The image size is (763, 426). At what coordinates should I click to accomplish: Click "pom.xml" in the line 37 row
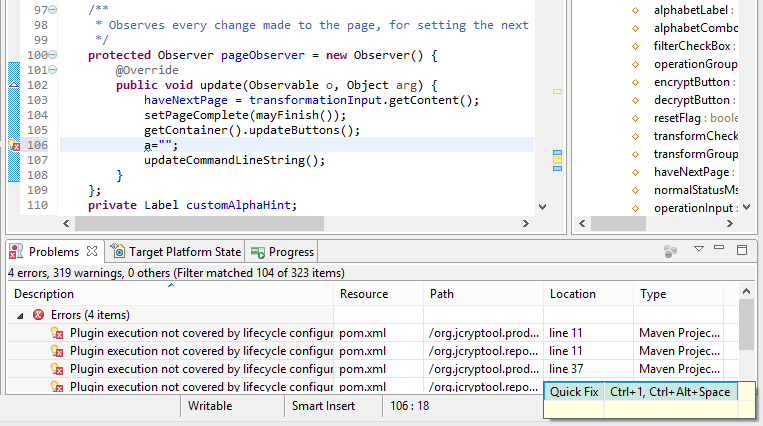pyautogui.click(x=363, y=369)
